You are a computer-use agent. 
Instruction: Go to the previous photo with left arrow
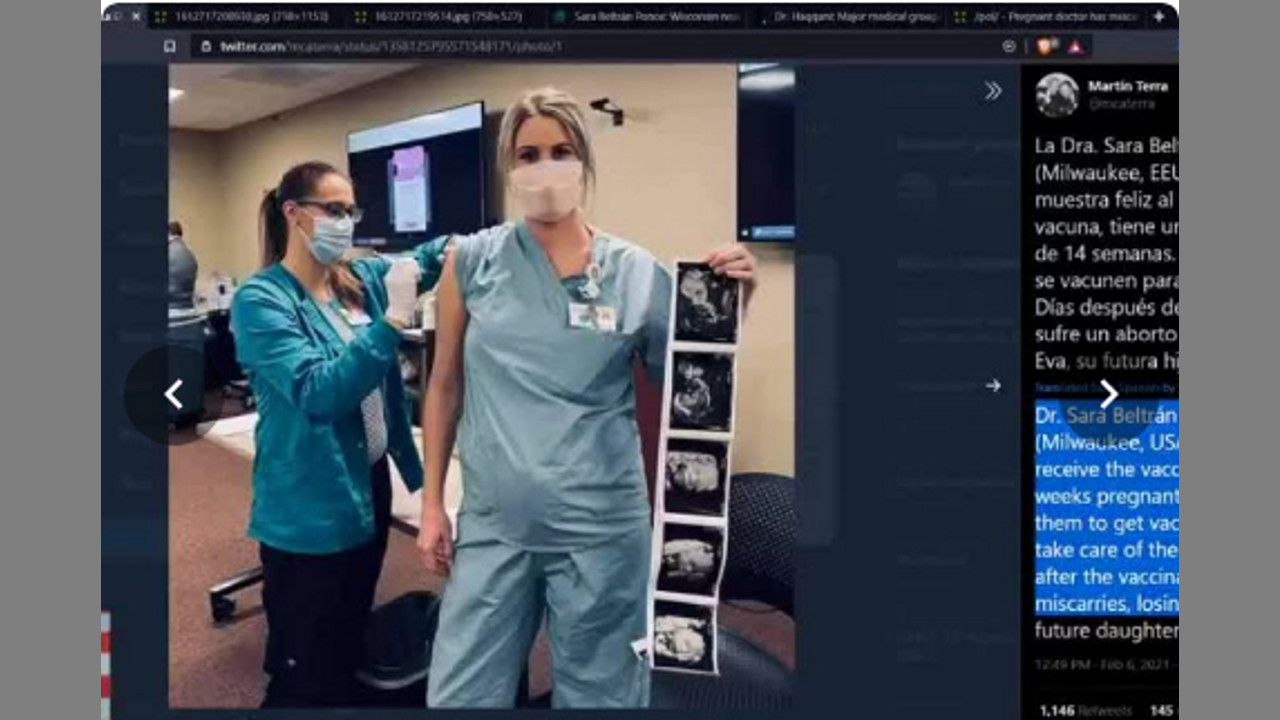pyautogui.click(x=173, y=394)
